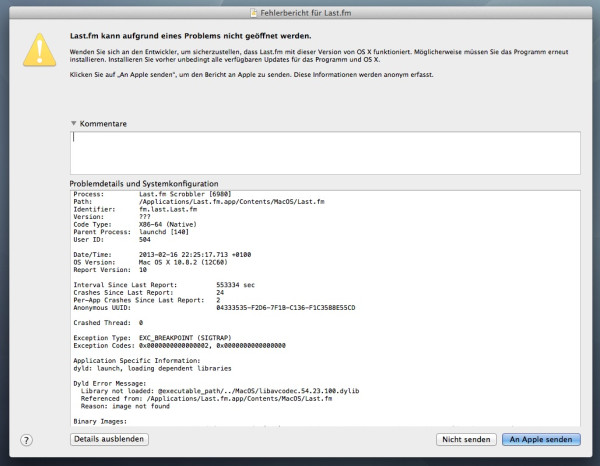Image resolution: width=600 pixels, height=466 pixels.
Task: Click the dyld: launch, loading dependent libraries line
Action: [x=152, y=368]
